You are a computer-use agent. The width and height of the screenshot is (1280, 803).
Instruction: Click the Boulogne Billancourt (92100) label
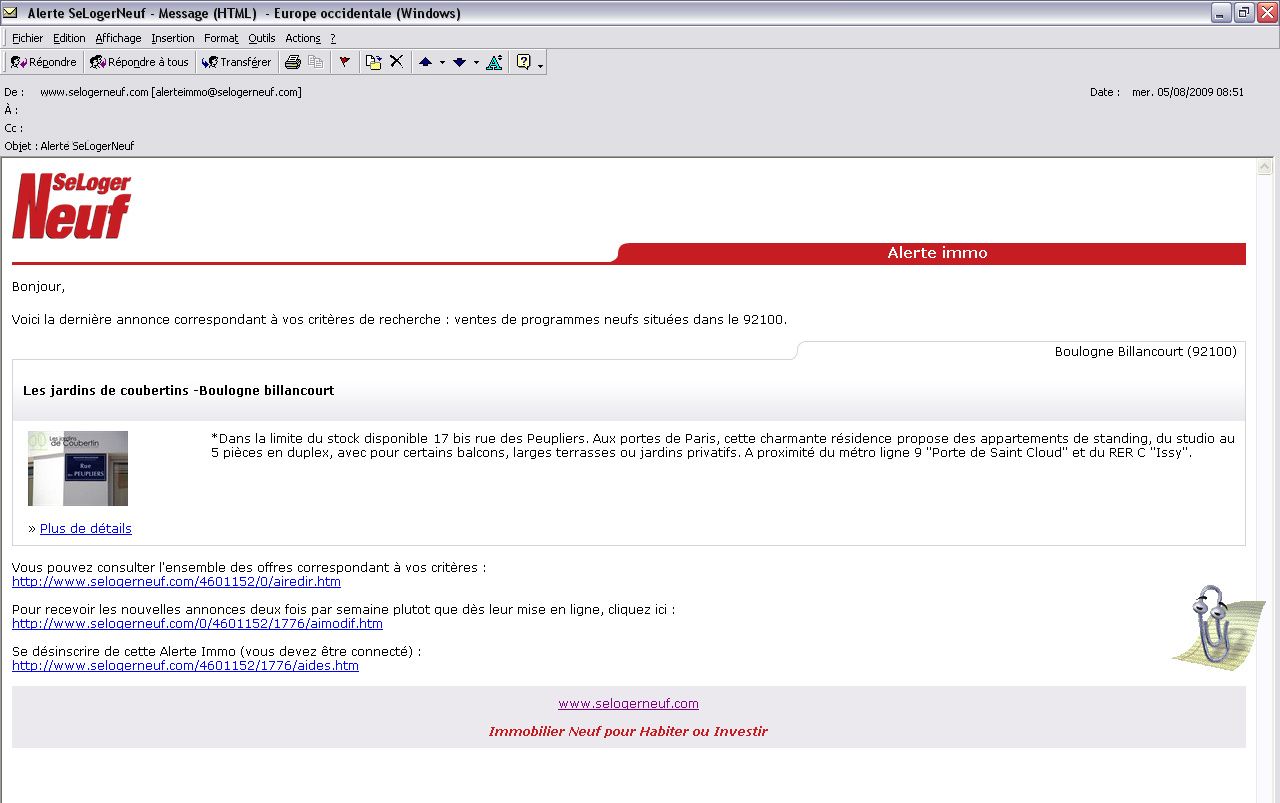pos(1146,352)
